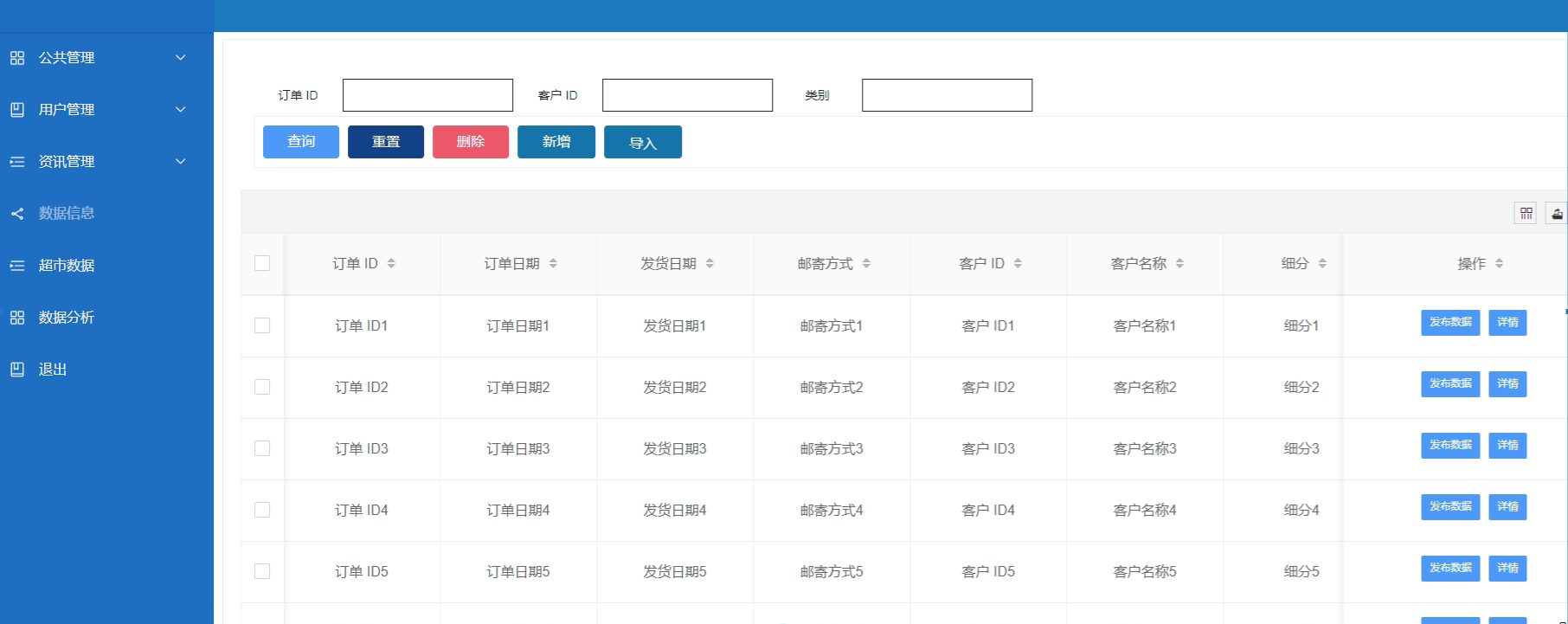Click the 用户管理 sidebar icon
This screenshot has width=1568, height=624.
[17, 110]
